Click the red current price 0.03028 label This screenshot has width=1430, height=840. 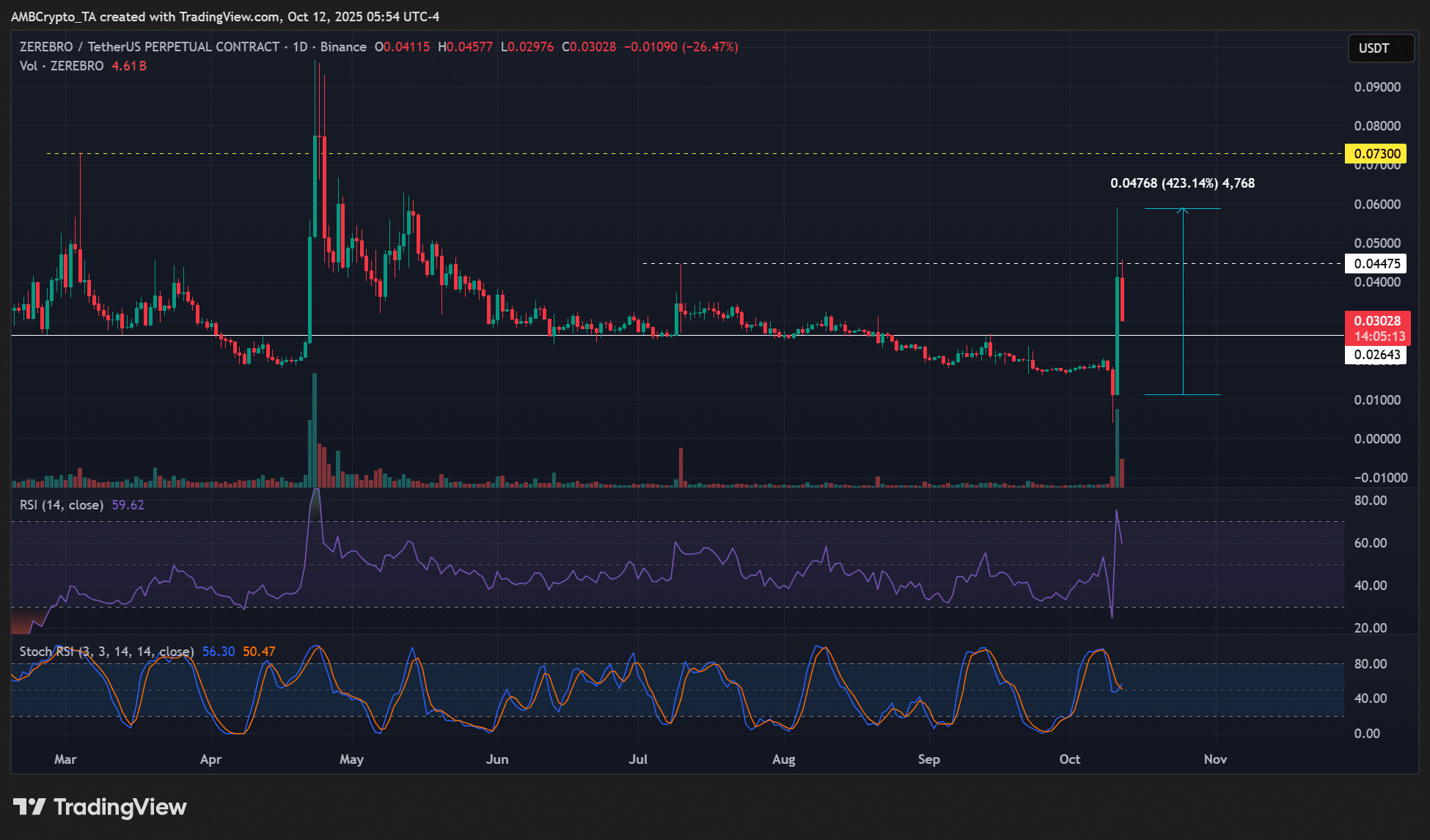[x=1376, y=321]
